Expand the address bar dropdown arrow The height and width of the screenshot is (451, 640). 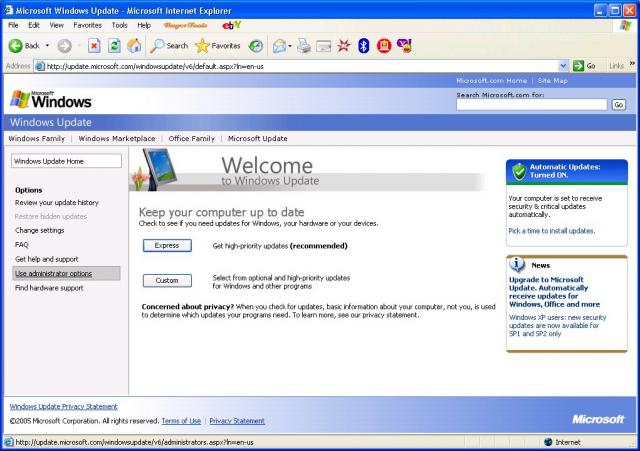(x=563, y=66)
